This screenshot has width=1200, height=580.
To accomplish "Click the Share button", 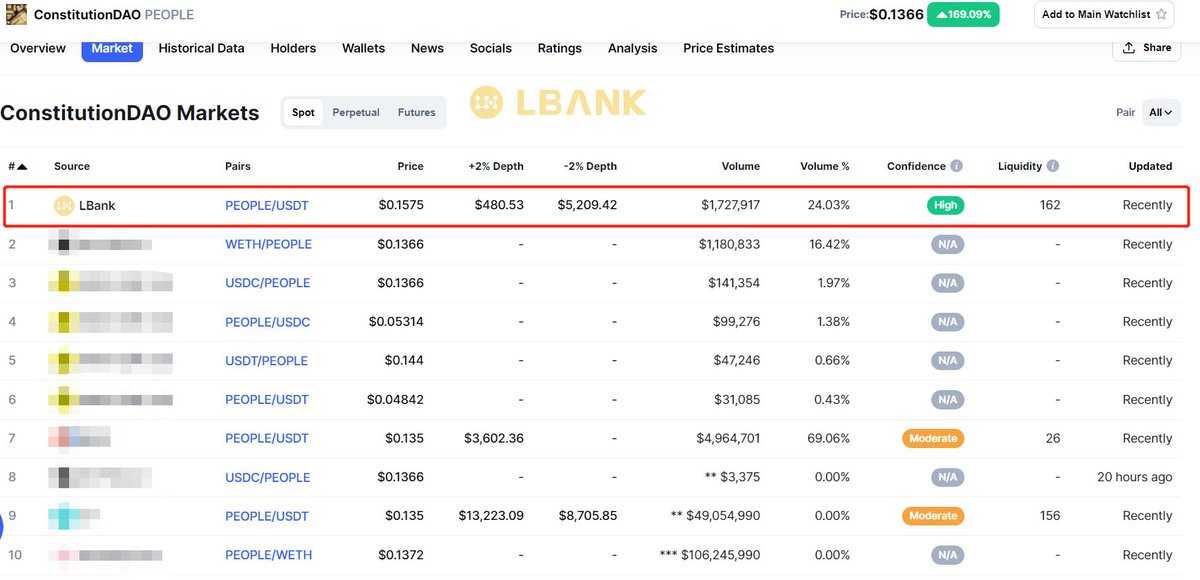I will (x=1146, y=48).
